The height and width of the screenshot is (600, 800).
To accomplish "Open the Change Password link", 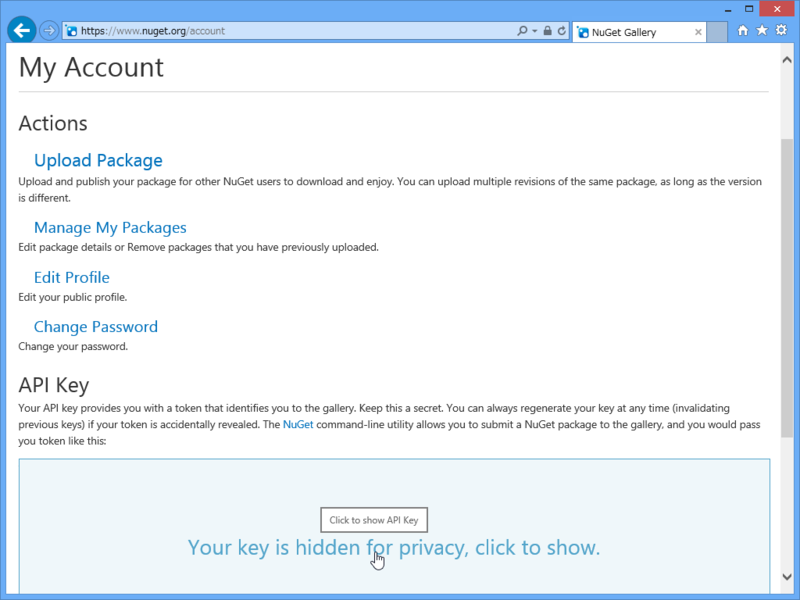I will tap(96, 326).
